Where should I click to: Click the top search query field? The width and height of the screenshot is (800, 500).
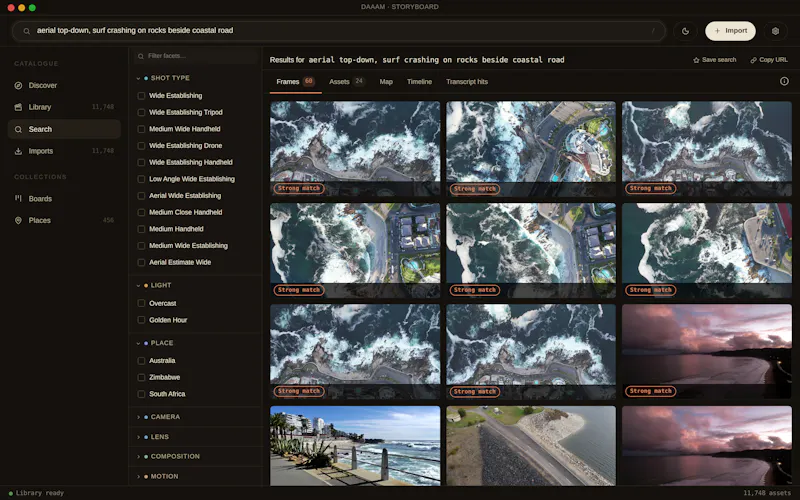pos(339,31)
